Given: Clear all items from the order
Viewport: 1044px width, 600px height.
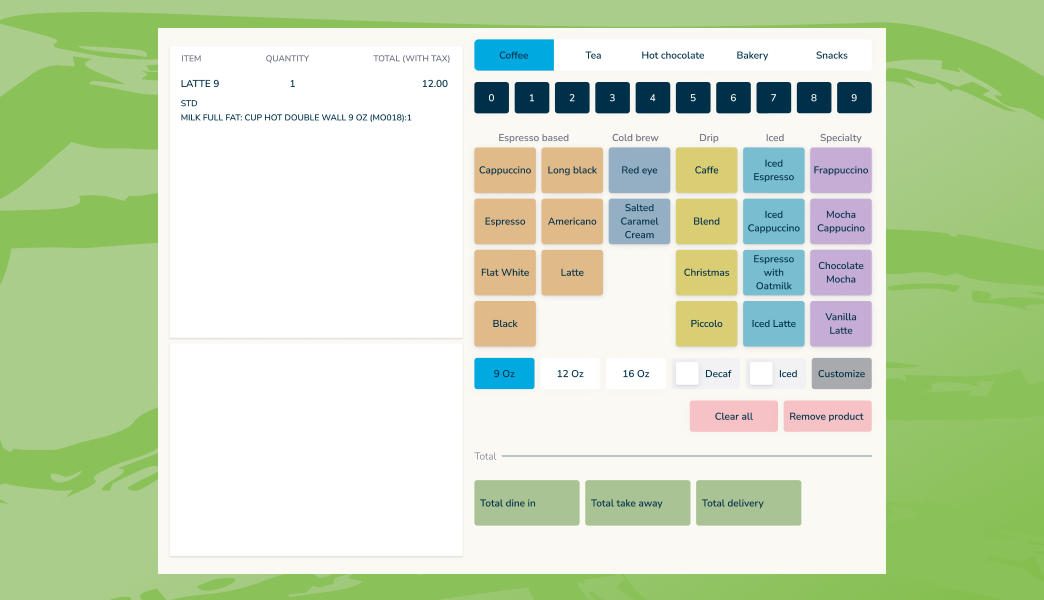Looking at the screenshot, I should pyautogui.click(x=734, y=416).
